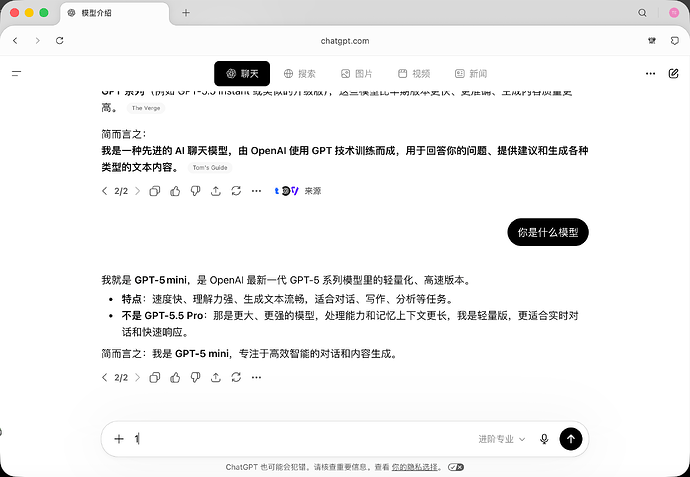Open the sidebar menu icon
Viewport: 690px width, 477px height.
(16, 73)
